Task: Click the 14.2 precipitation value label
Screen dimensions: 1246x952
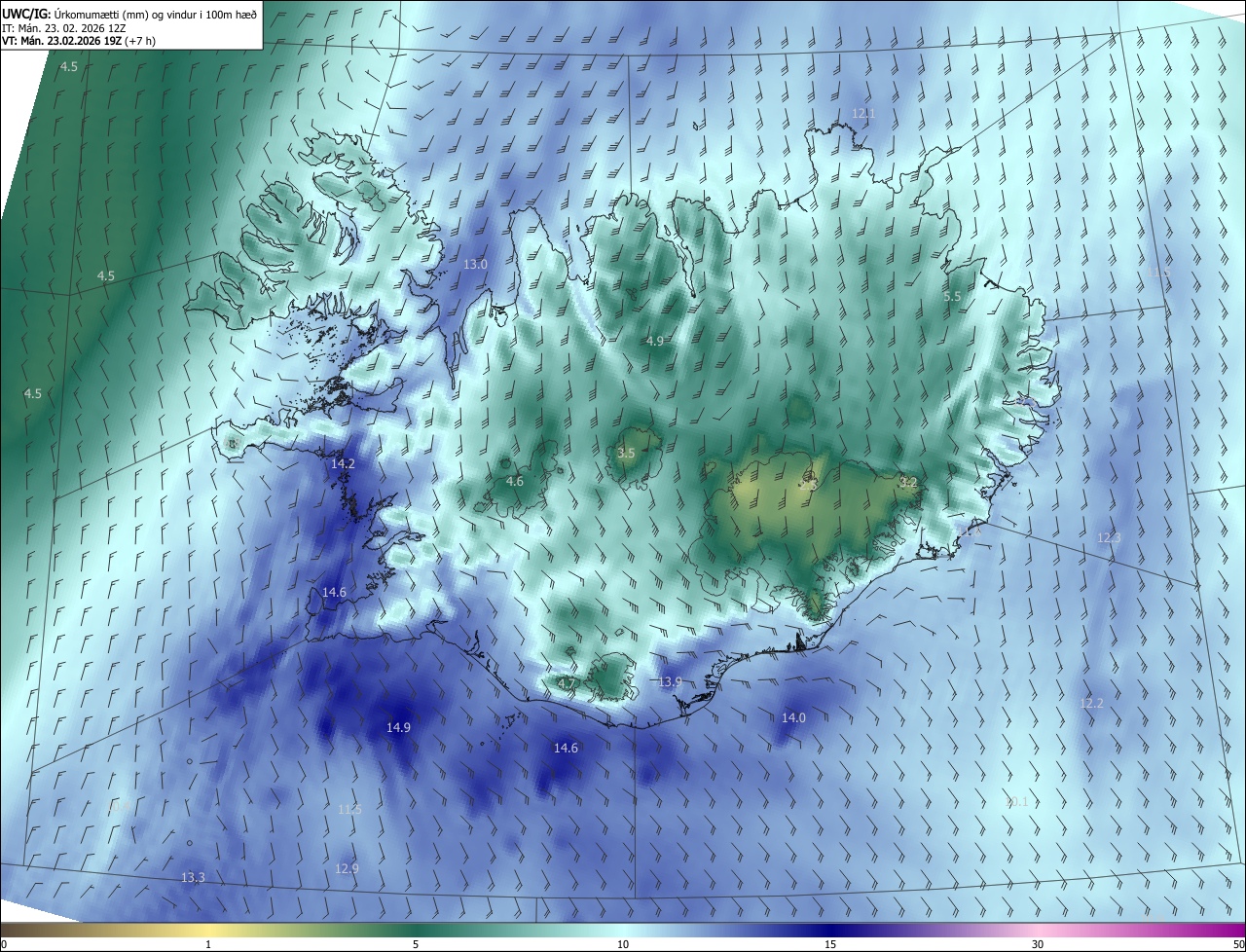Action: coord(343,464)
